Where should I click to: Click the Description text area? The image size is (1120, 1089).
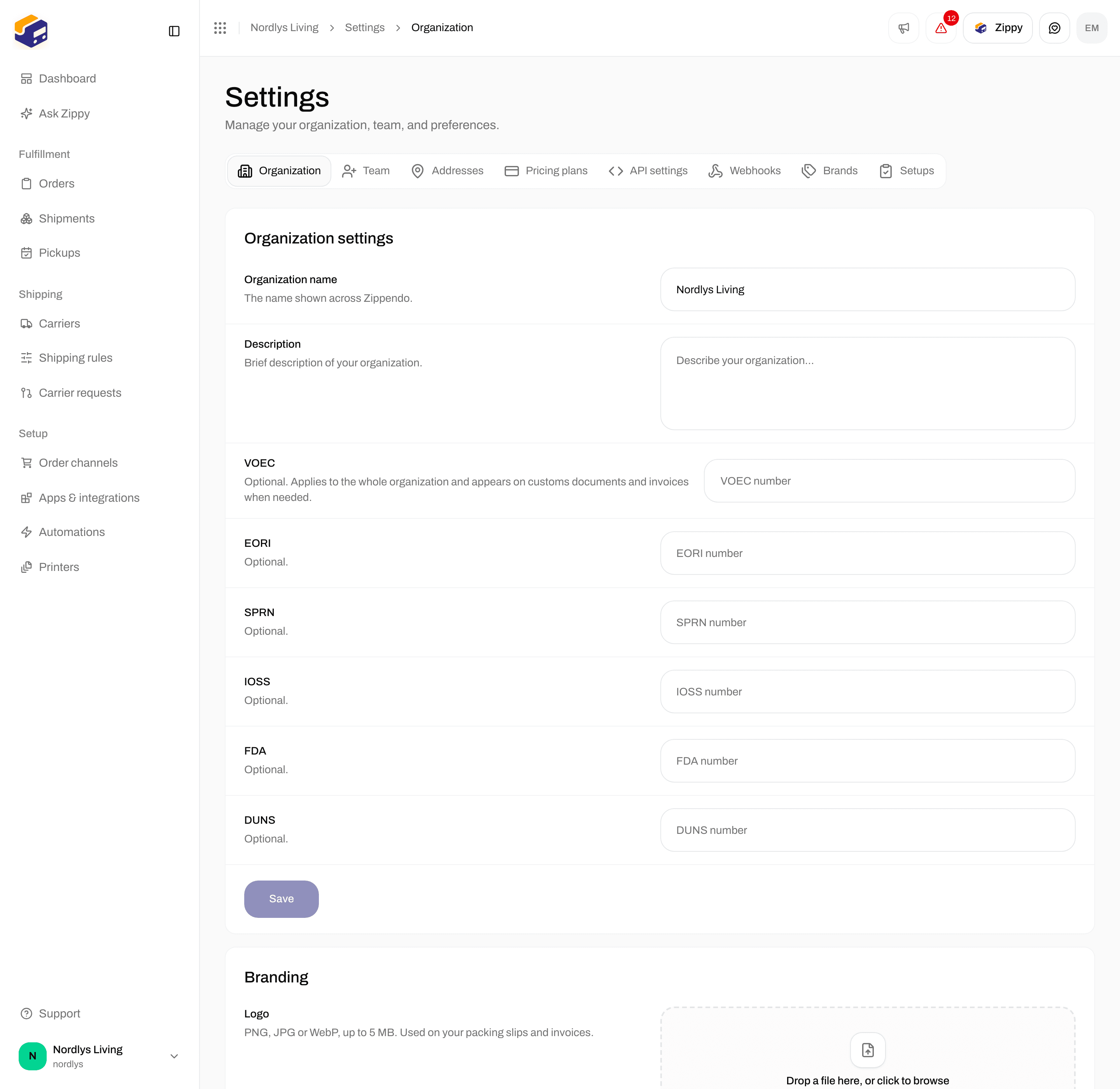click(x=868, y=384)
